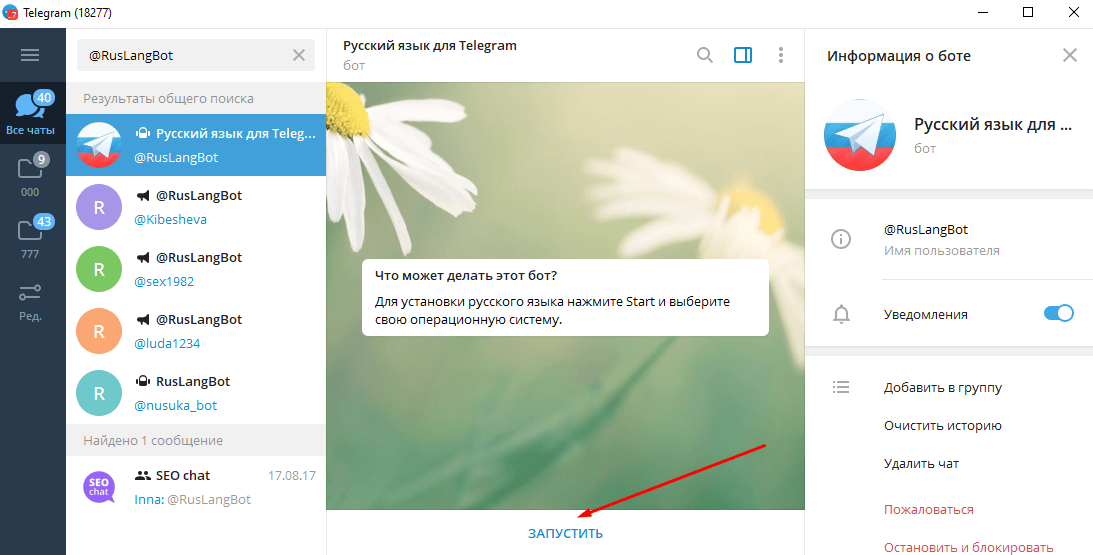Search messages in this chat
1093x555 pixels.
click(705, 56)
